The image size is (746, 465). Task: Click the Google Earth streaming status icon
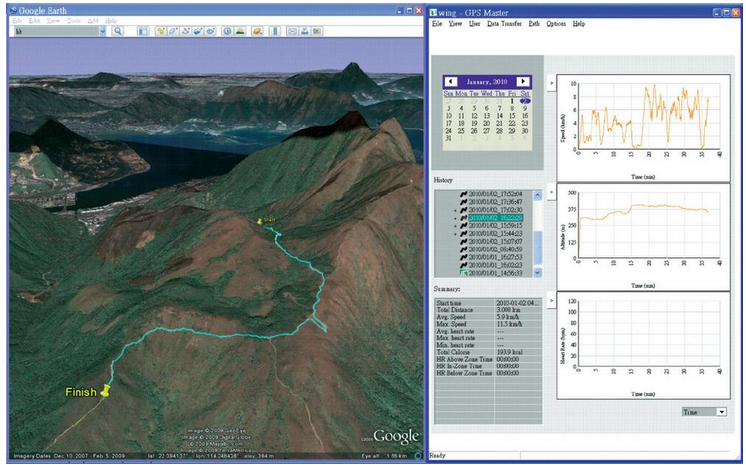click(418, 455)
